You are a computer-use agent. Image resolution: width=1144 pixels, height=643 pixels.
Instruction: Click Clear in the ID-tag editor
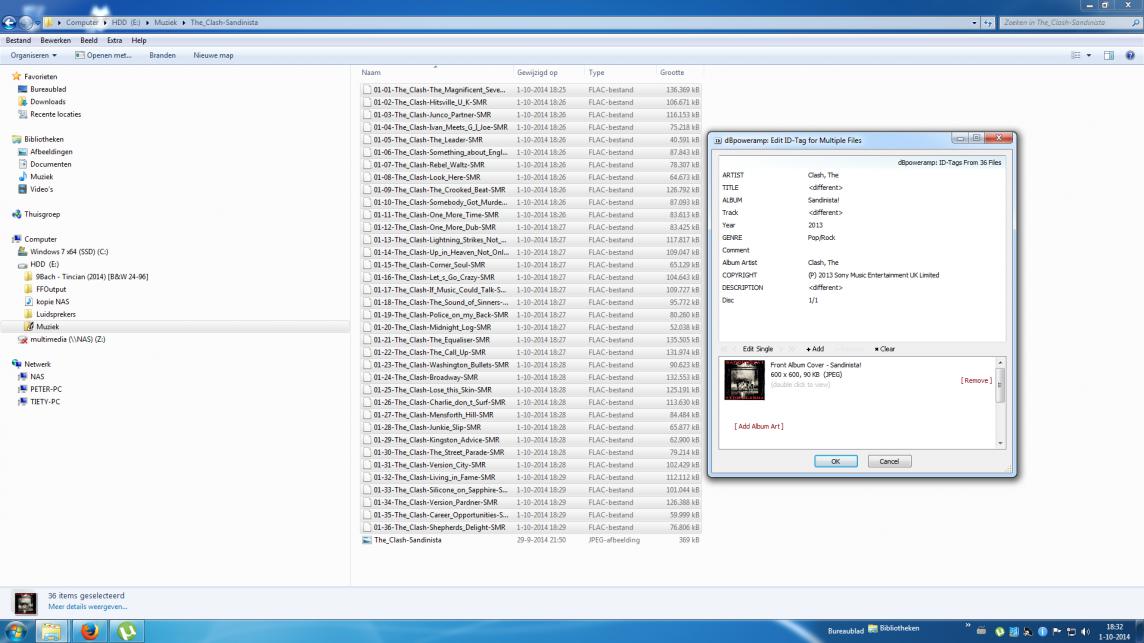[x=885, y=349]
